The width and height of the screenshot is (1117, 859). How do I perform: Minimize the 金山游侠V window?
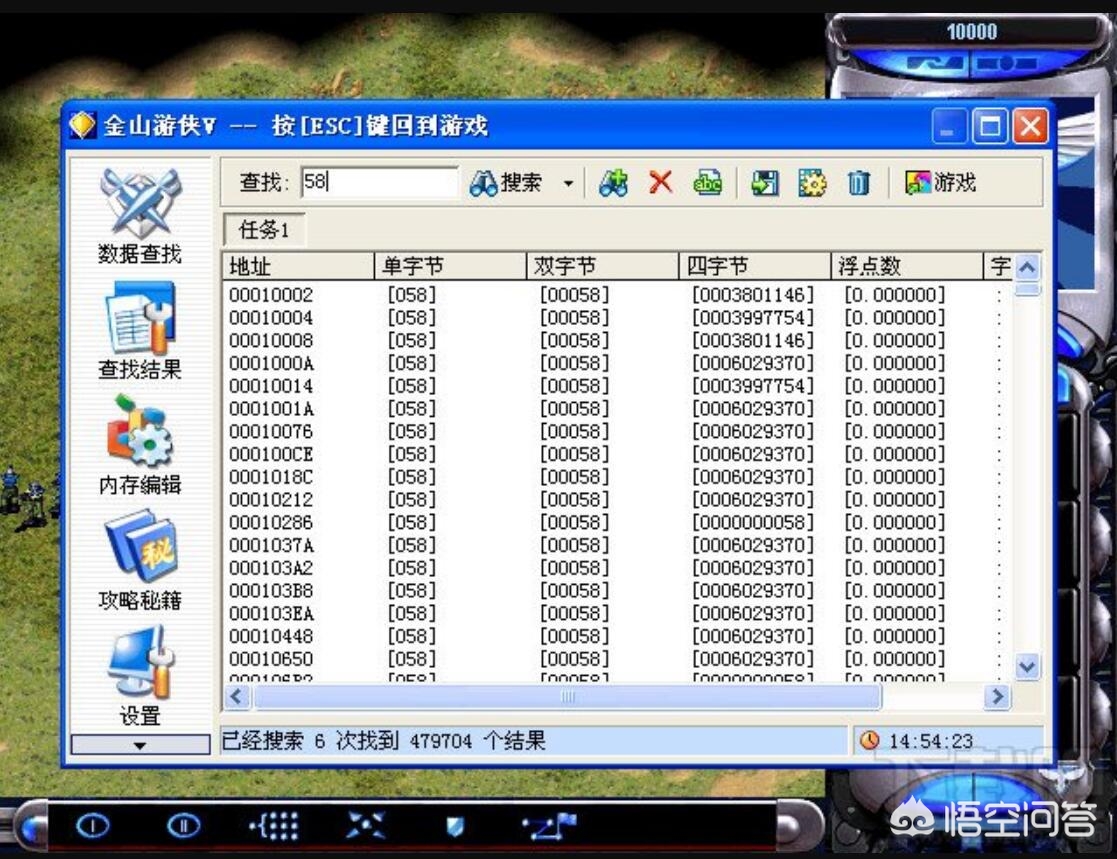pos(949,127)
